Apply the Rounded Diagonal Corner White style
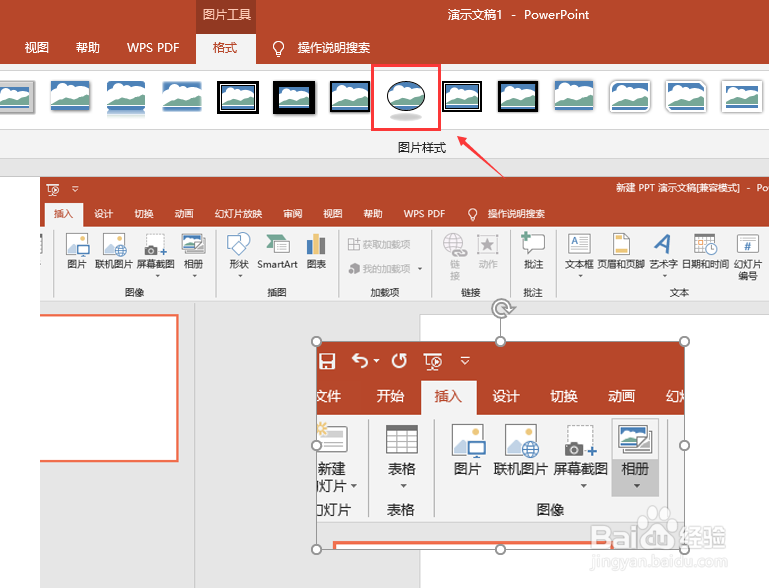769x588 pixels. point(630,97)
